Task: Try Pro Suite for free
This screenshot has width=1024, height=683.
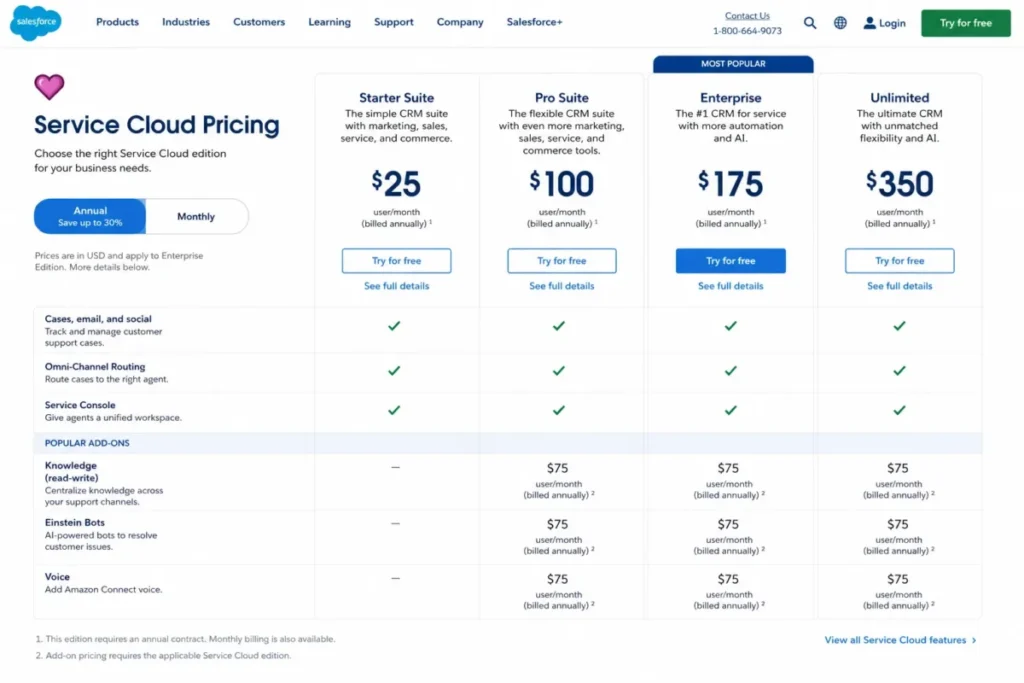Action: [562, 261]
